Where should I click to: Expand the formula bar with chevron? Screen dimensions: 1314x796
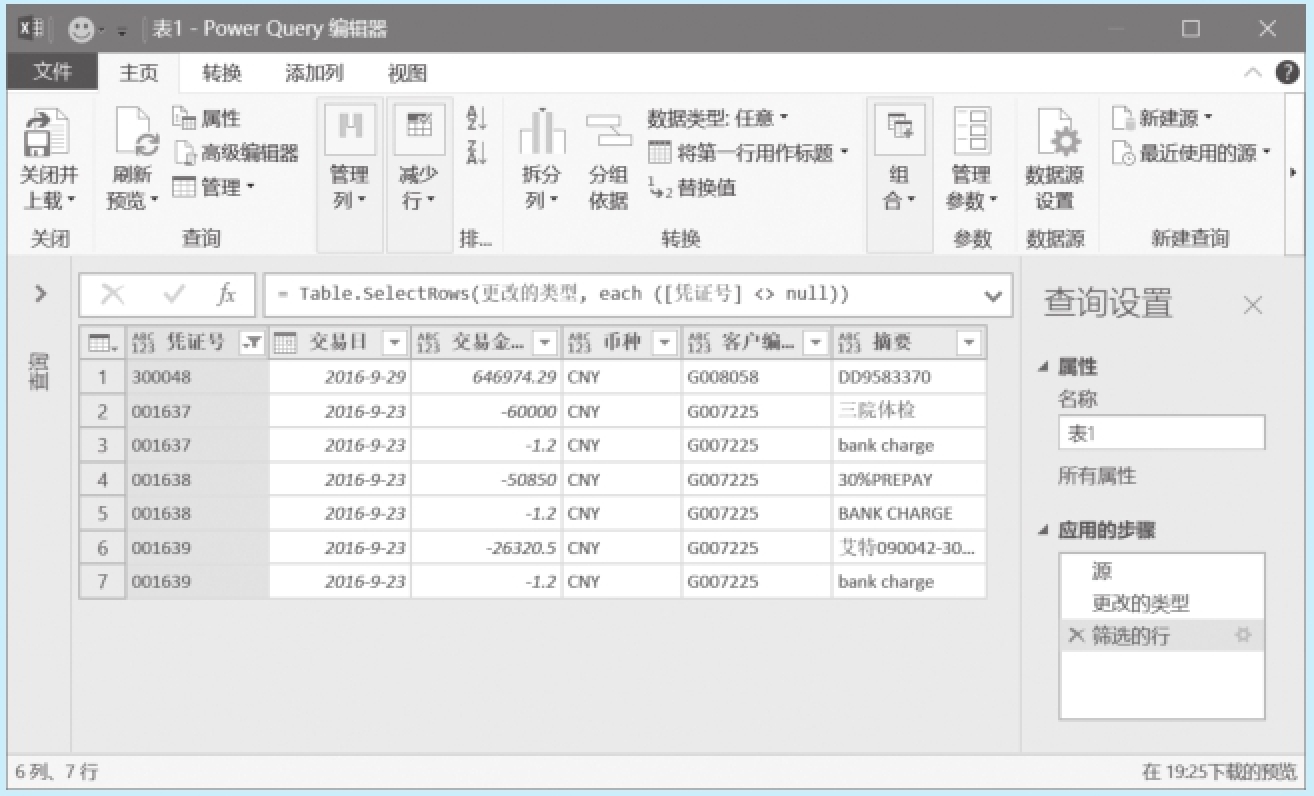[992, 295]
